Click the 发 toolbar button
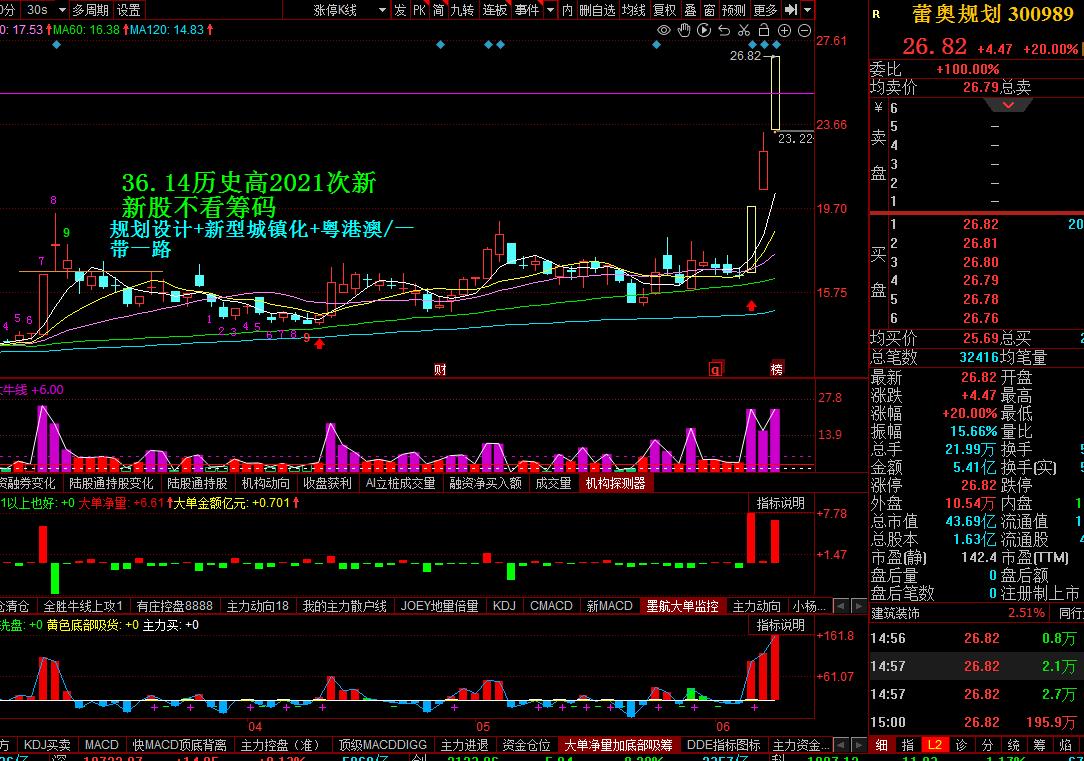This screenshot has height=761, width=1084. point(400,10)
